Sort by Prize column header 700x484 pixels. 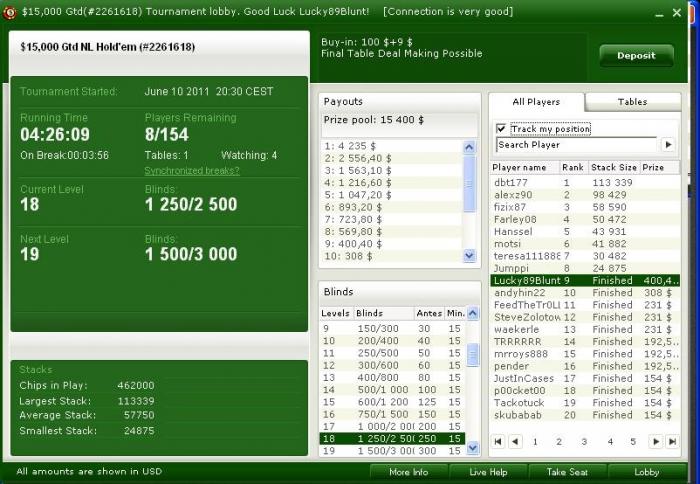[660, 167]
